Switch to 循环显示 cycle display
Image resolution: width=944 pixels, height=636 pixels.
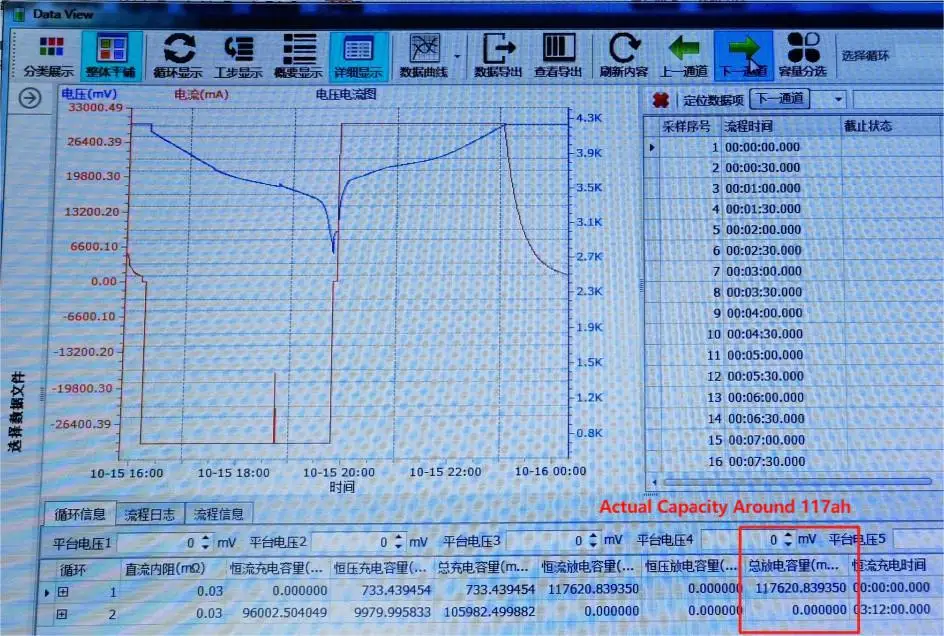pos(178,56)
